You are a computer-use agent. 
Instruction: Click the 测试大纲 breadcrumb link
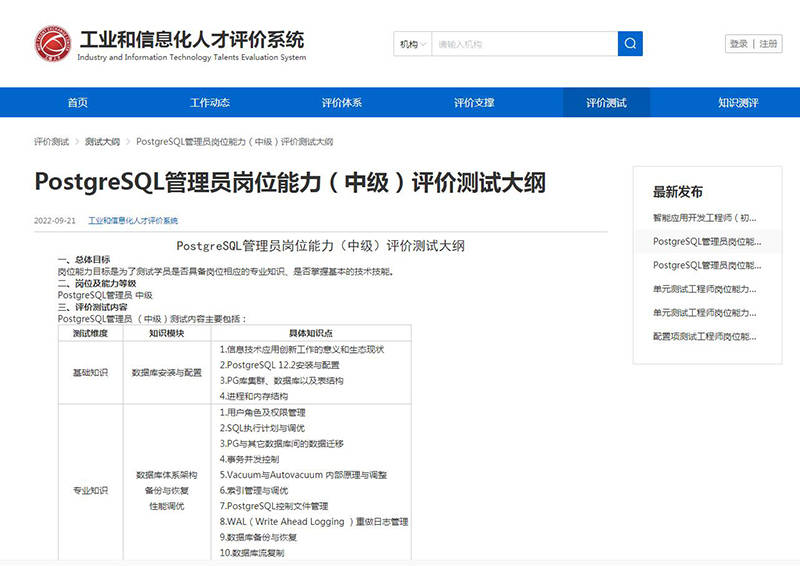click(x=102, y=142)
